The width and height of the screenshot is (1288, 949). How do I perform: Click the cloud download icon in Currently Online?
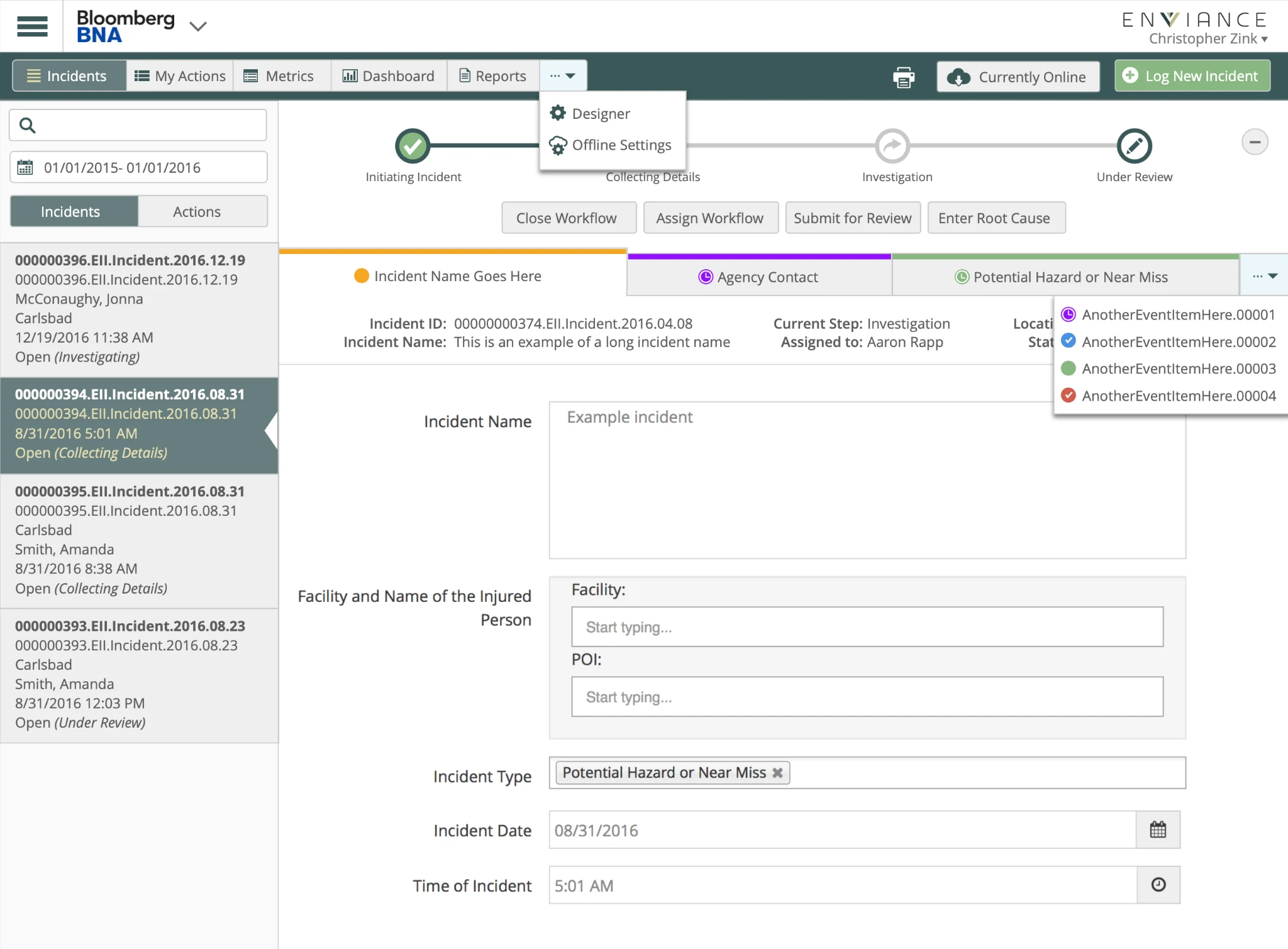[x=959, y=77]
